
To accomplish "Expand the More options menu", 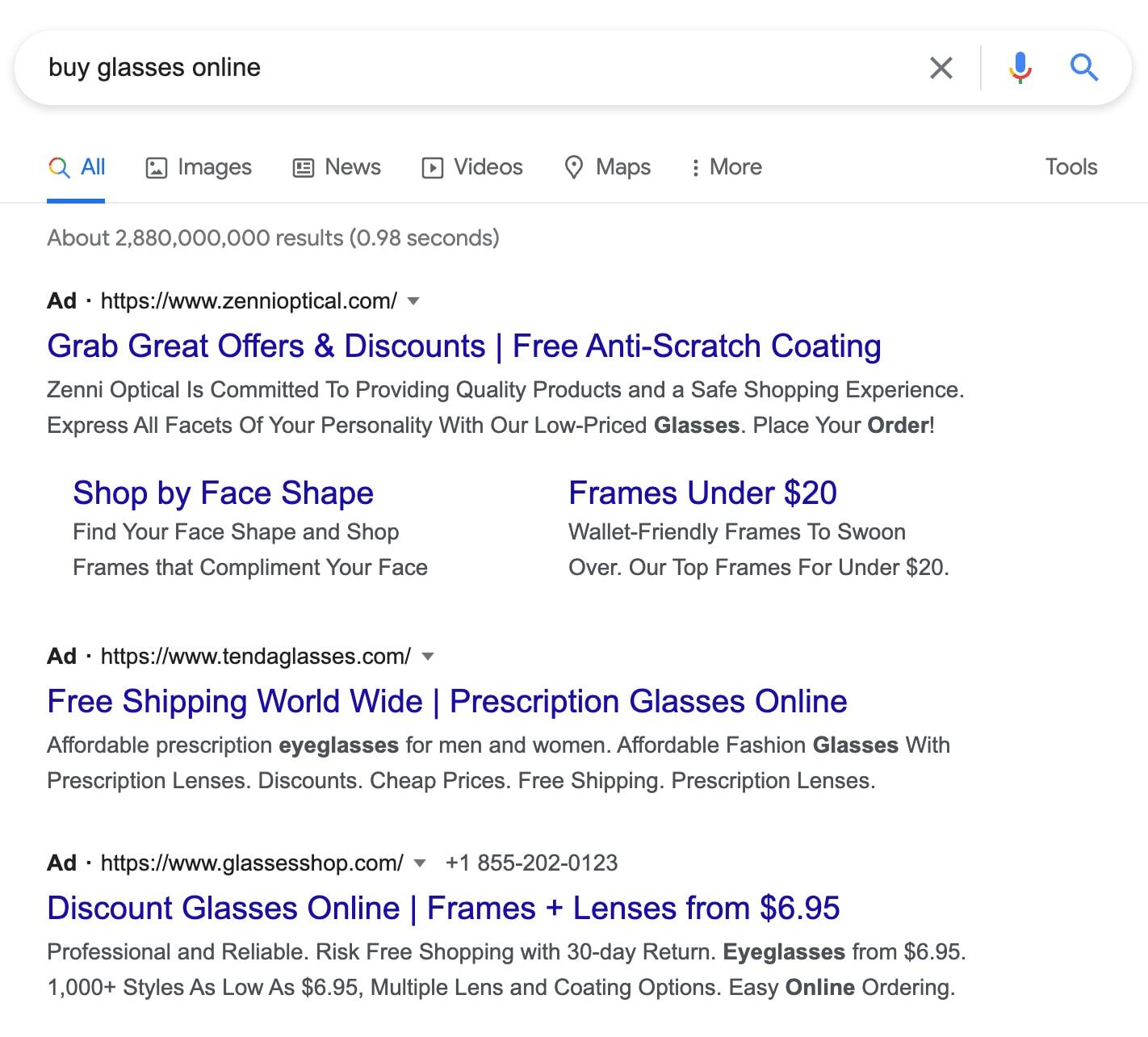I will pos(727,167).
